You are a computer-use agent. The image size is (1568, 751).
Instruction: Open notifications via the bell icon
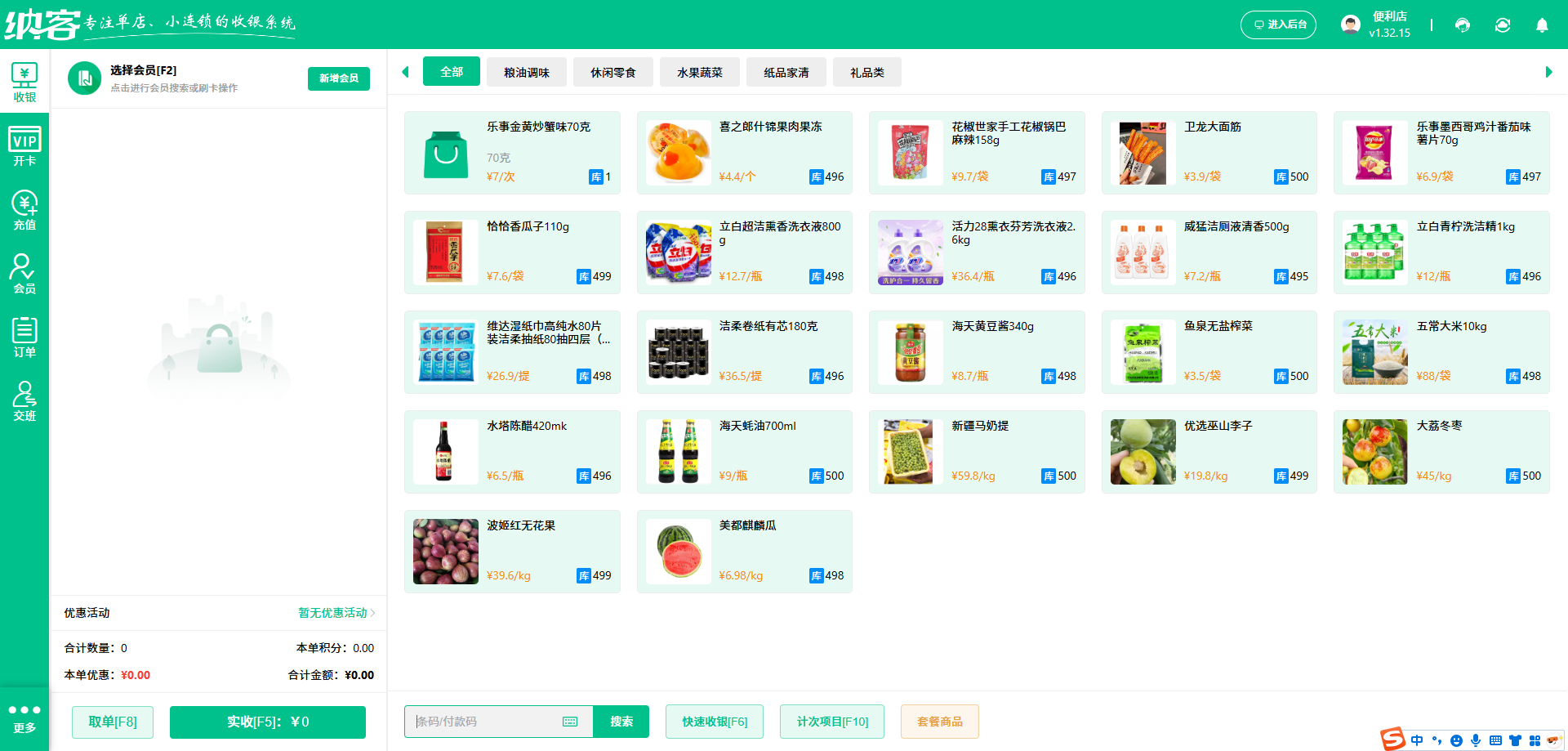pyautogui.click(x=1542, y=25)
